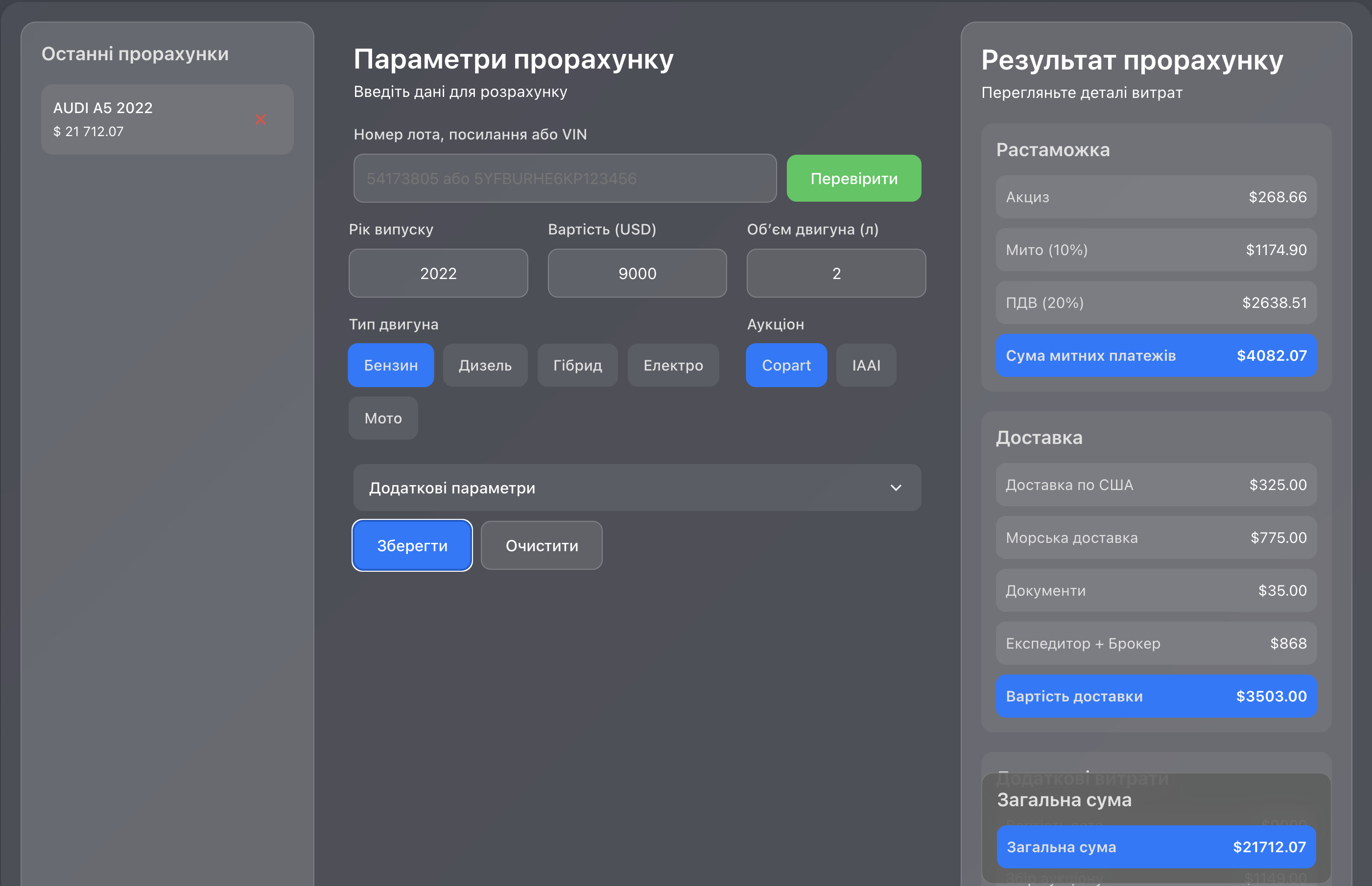Switch auction to IAAI

(x=866, y=365)
